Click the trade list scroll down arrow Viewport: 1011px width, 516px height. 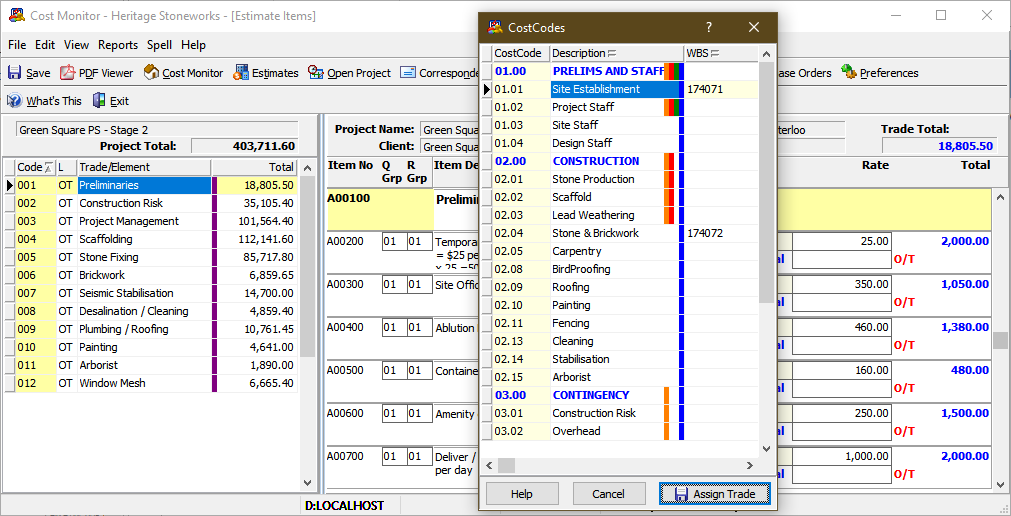308,483
